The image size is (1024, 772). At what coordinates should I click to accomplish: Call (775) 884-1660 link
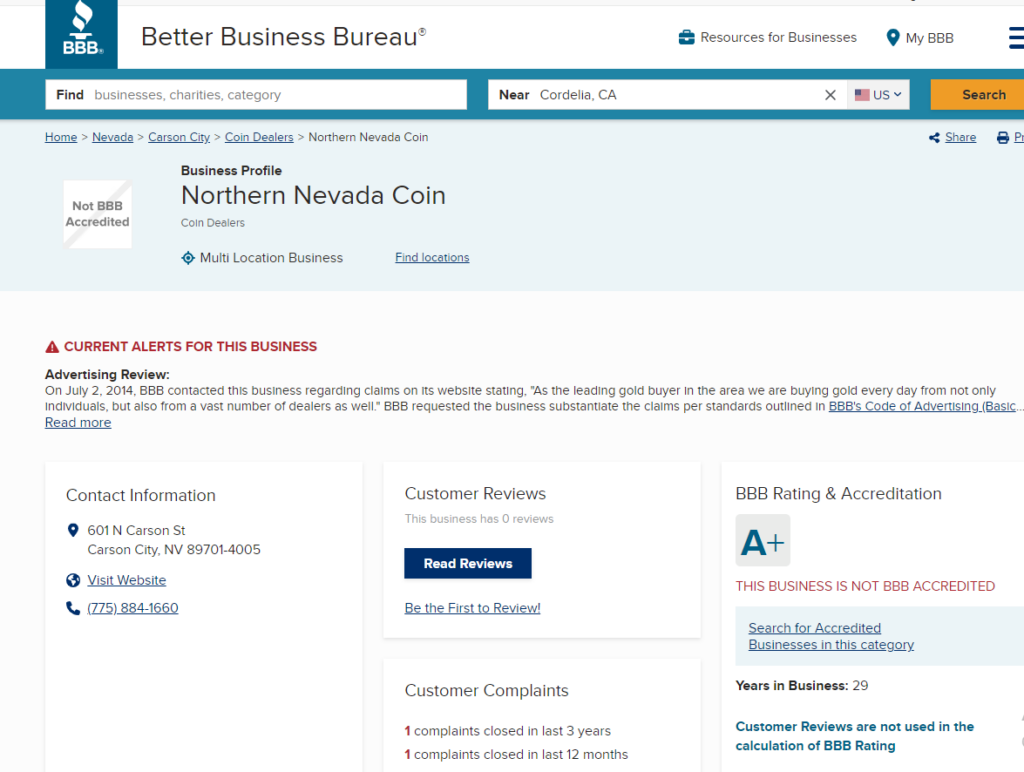click(x=133, y=608)
